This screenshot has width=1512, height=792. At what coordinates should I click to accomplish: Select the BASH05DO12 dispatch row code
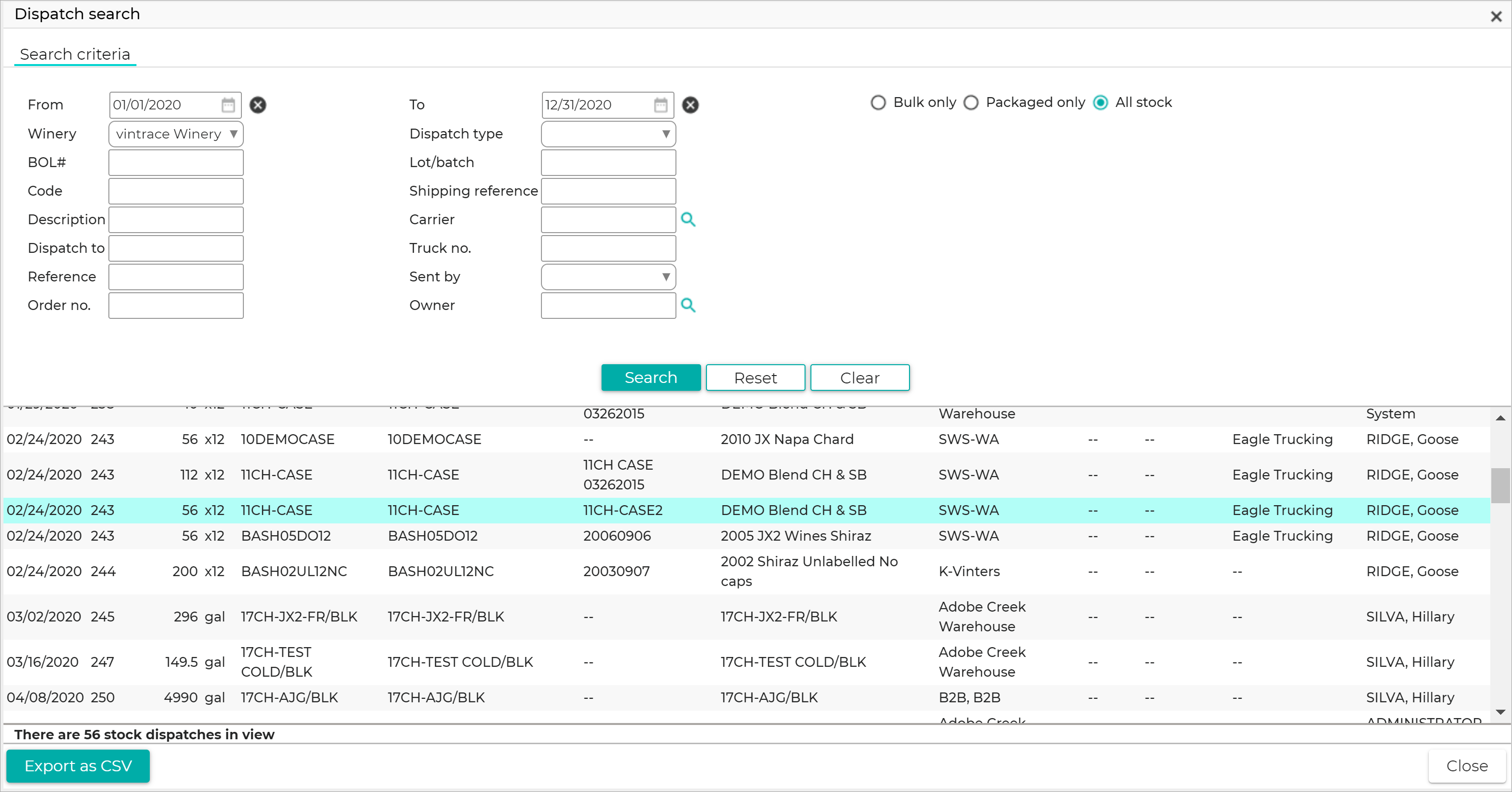click(286, 536)
